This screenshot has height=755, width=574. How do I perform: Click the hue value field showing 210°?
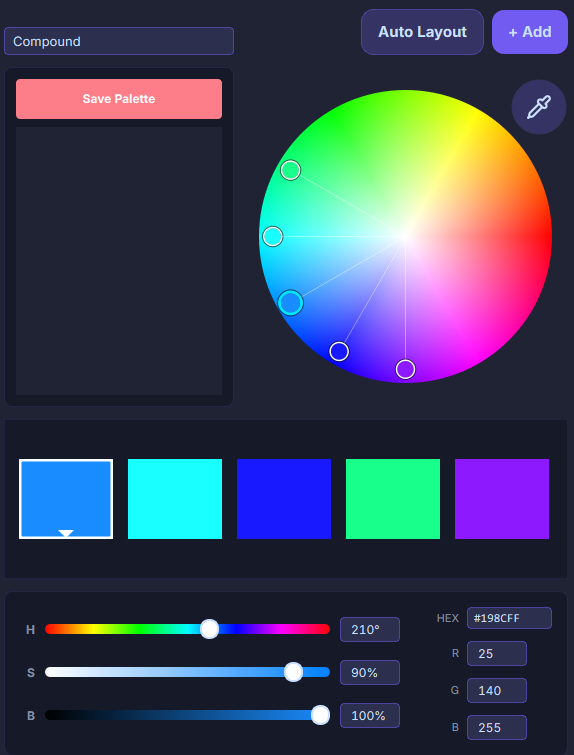[370, 629]
